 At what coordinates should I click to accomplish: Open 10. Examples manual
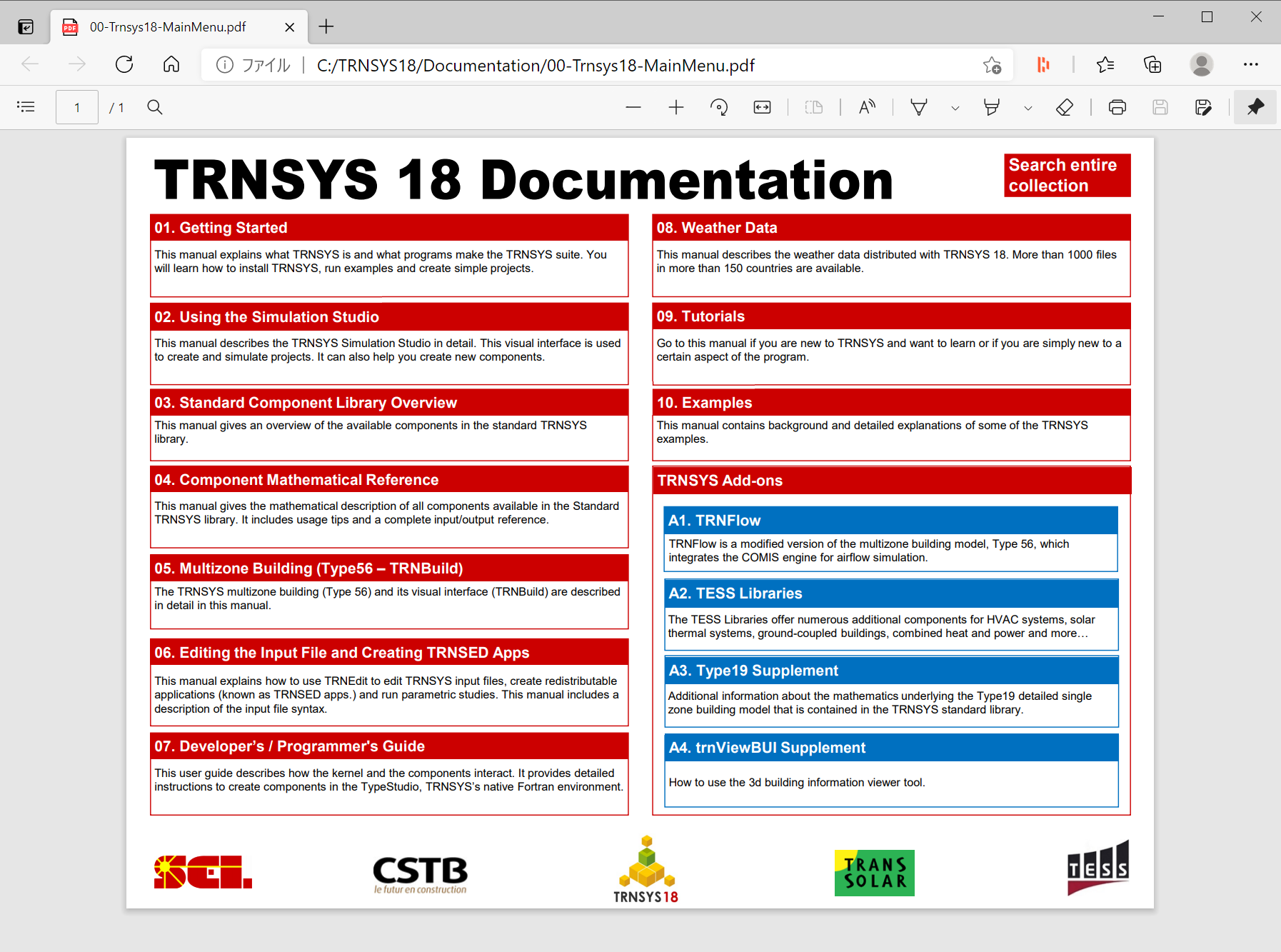pyautogui.click(x=891, y=402)
